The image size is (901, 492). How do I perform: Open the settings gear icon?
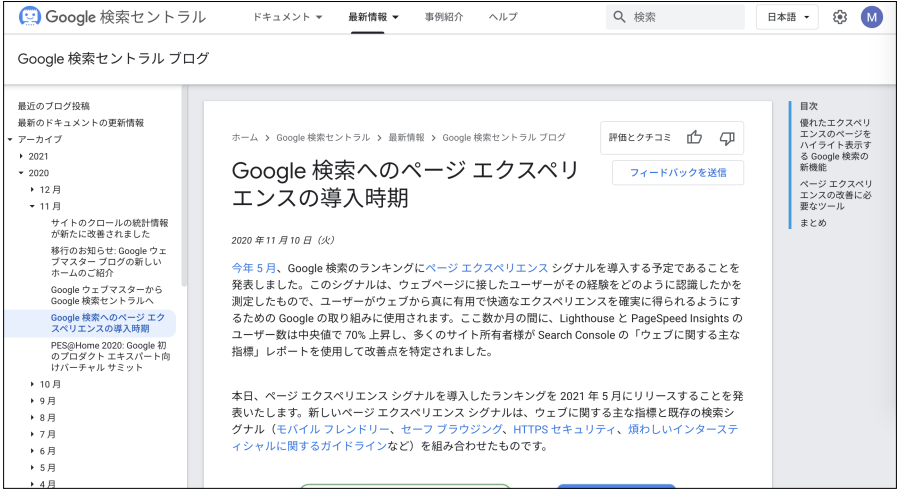840,17
